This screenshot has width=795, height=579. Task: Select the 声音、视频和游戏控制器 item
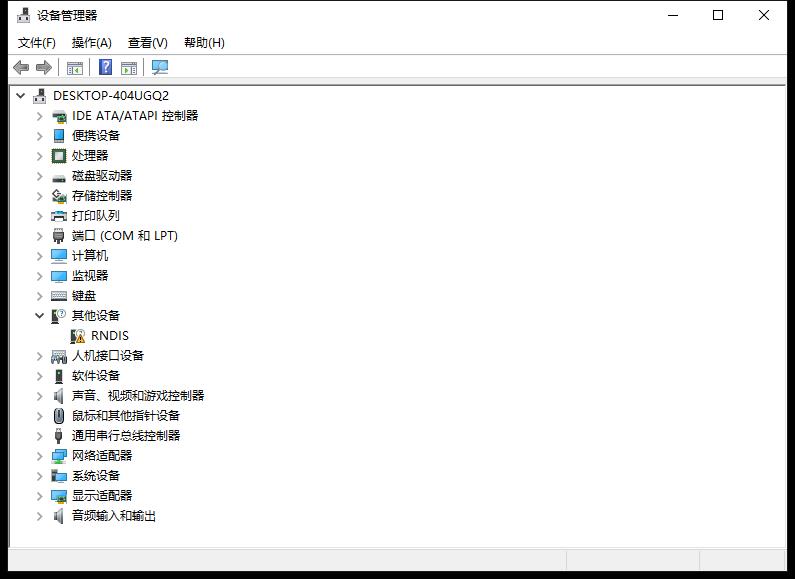click(137, 396)
